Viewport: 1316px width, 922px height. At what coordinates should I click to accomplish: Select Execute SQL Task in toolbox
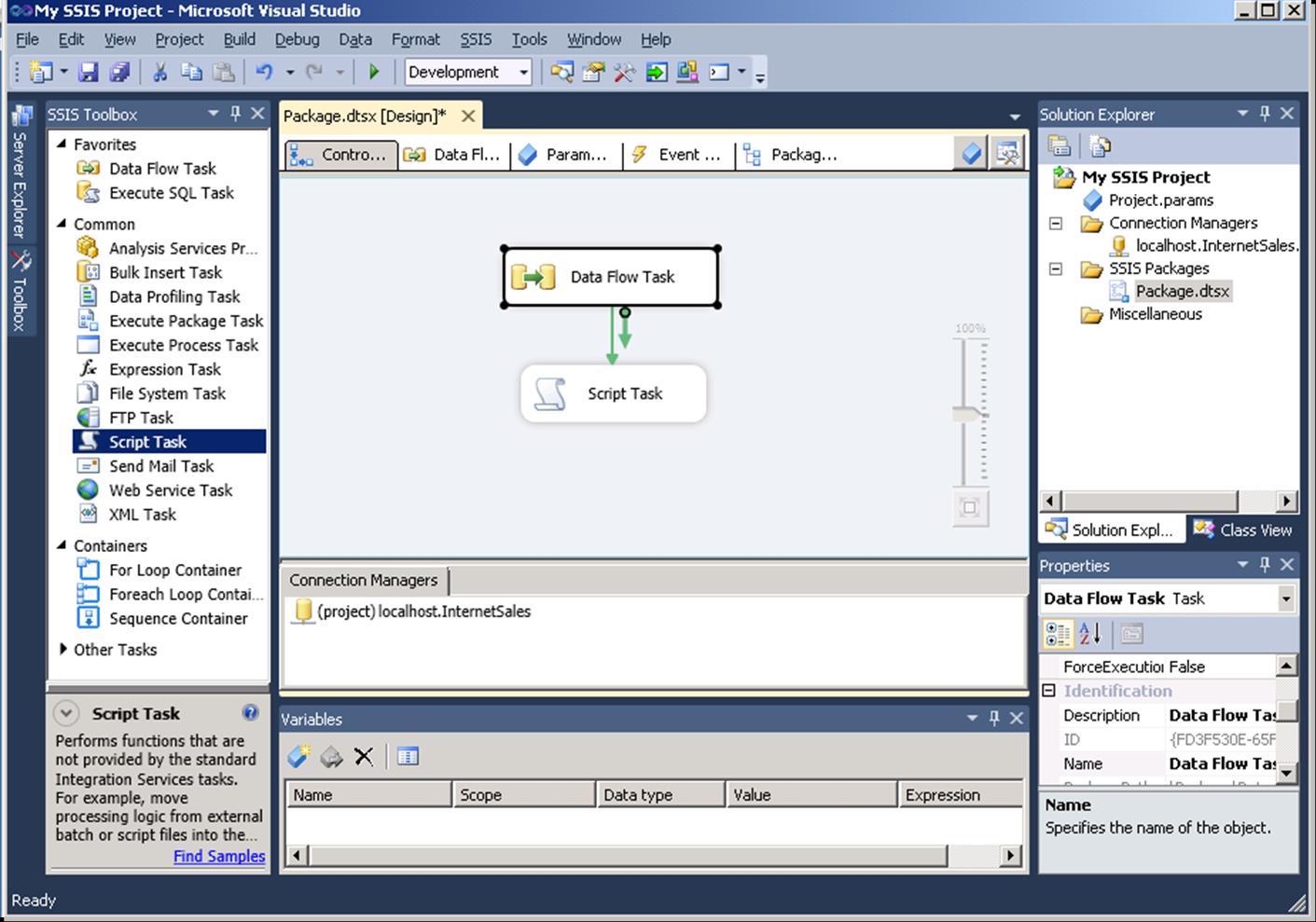click(x=172, y=193)
